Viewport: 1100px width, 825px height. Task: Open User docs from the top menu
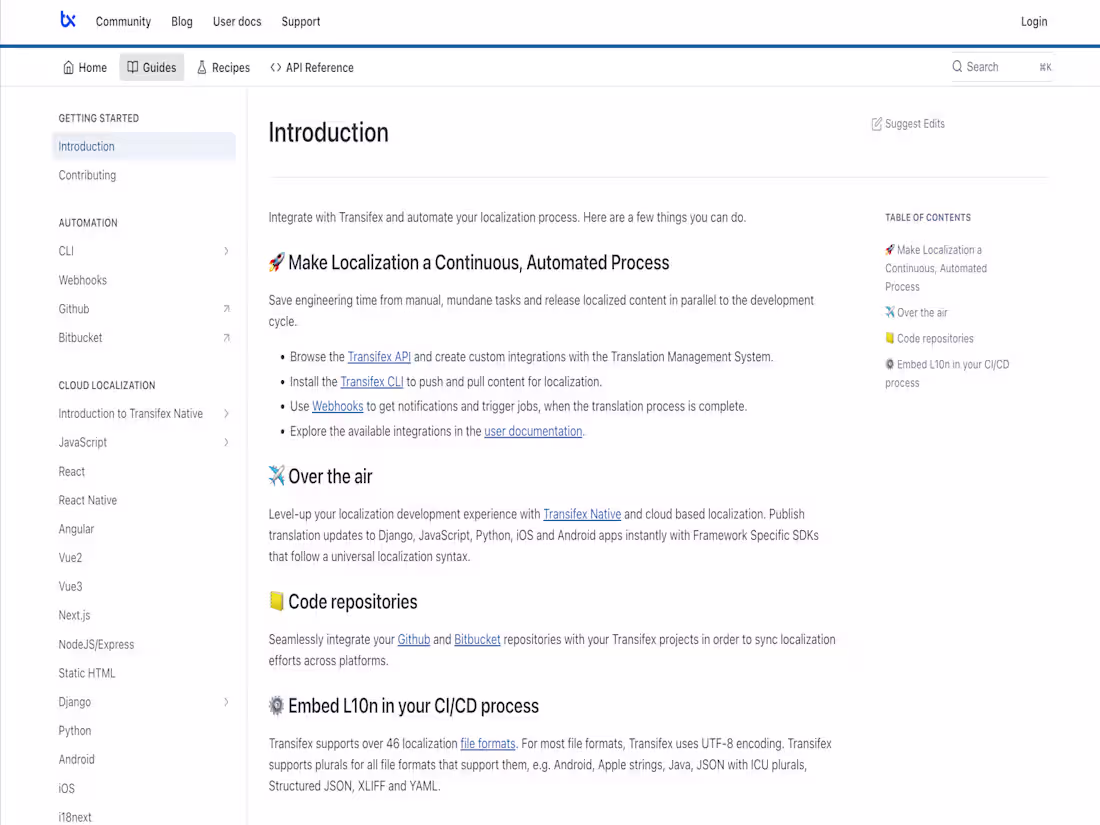tap(237, 21)
